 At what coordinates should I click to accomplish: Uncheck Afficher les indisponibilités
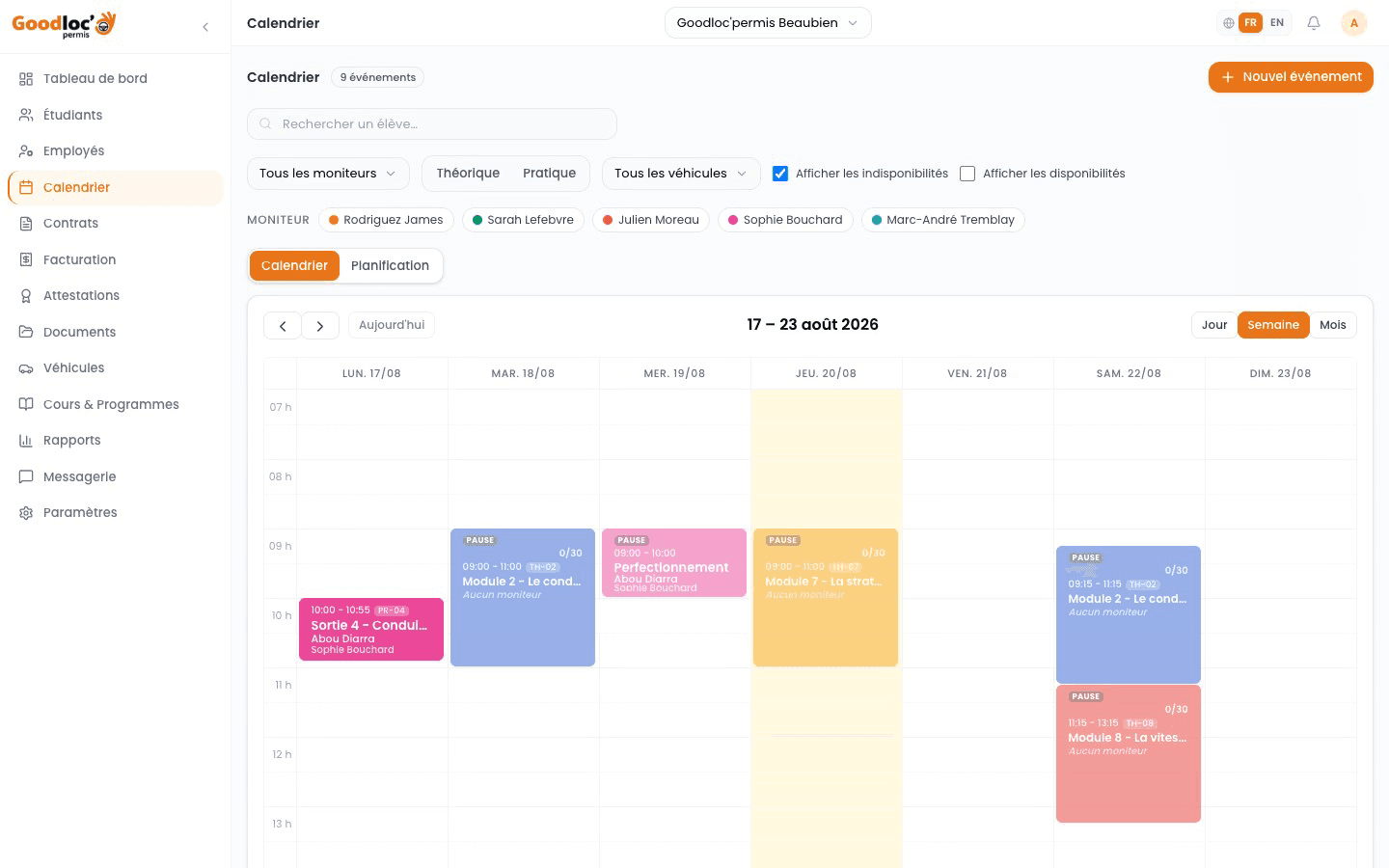click(x=780, y=174)
